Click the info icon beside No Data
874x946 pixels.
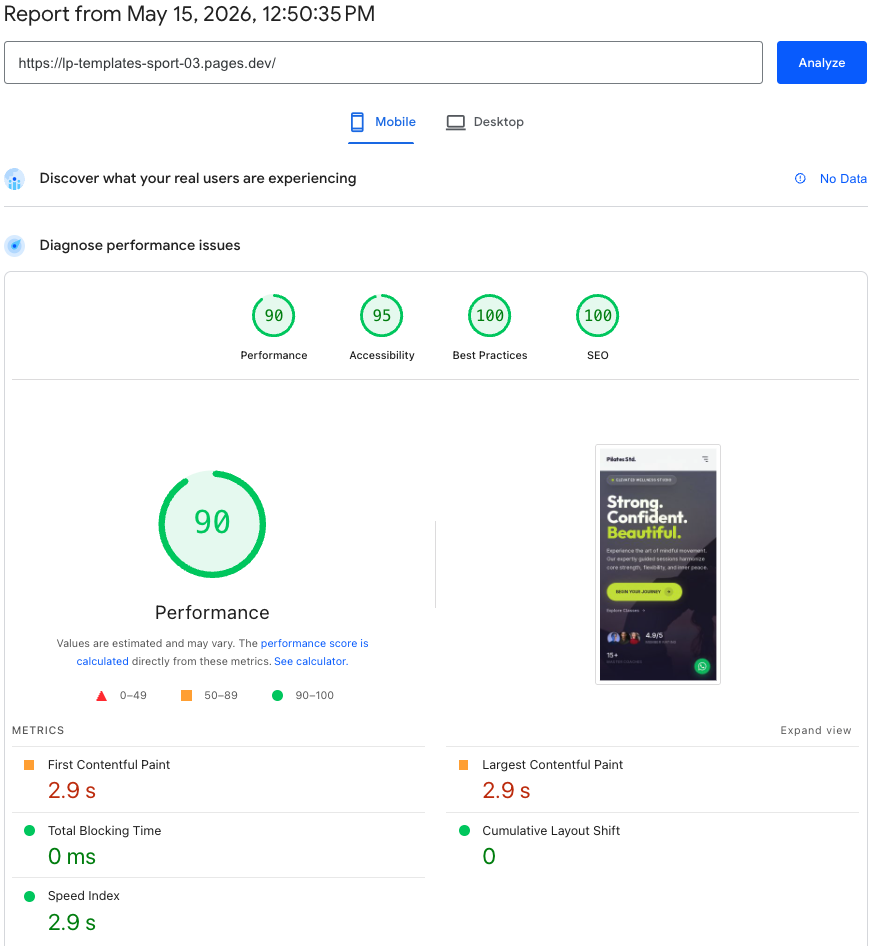[800, 179]
